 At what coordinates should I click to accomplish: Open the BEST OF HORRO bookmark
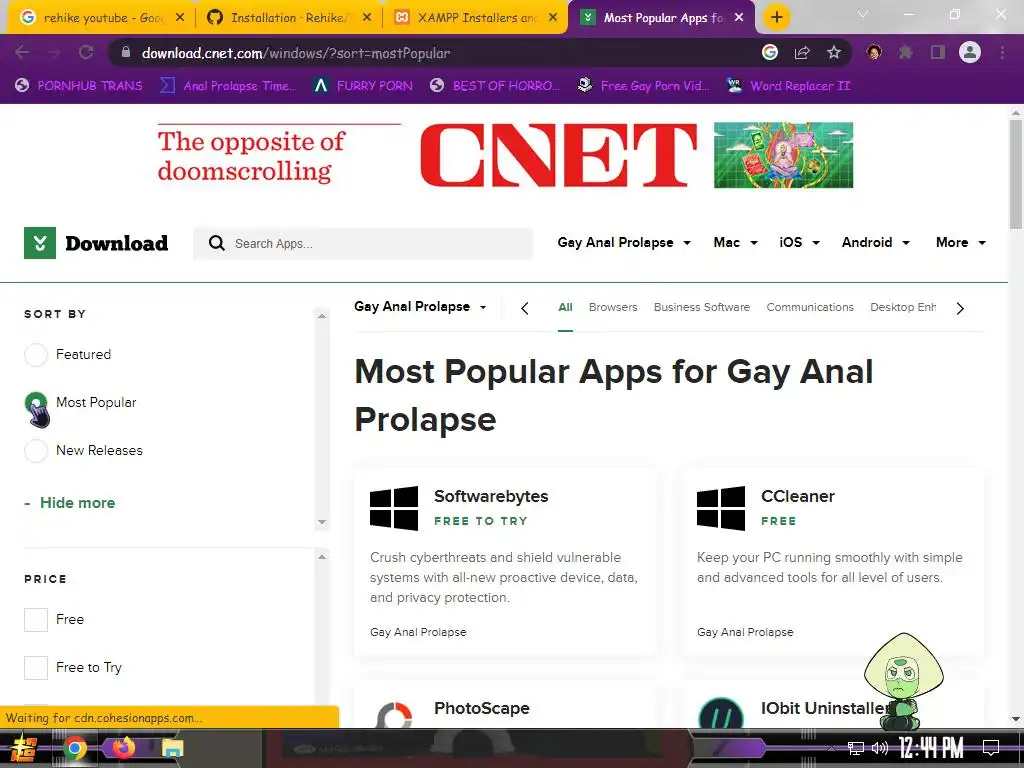pyautogui.click(x=496, y=86)
